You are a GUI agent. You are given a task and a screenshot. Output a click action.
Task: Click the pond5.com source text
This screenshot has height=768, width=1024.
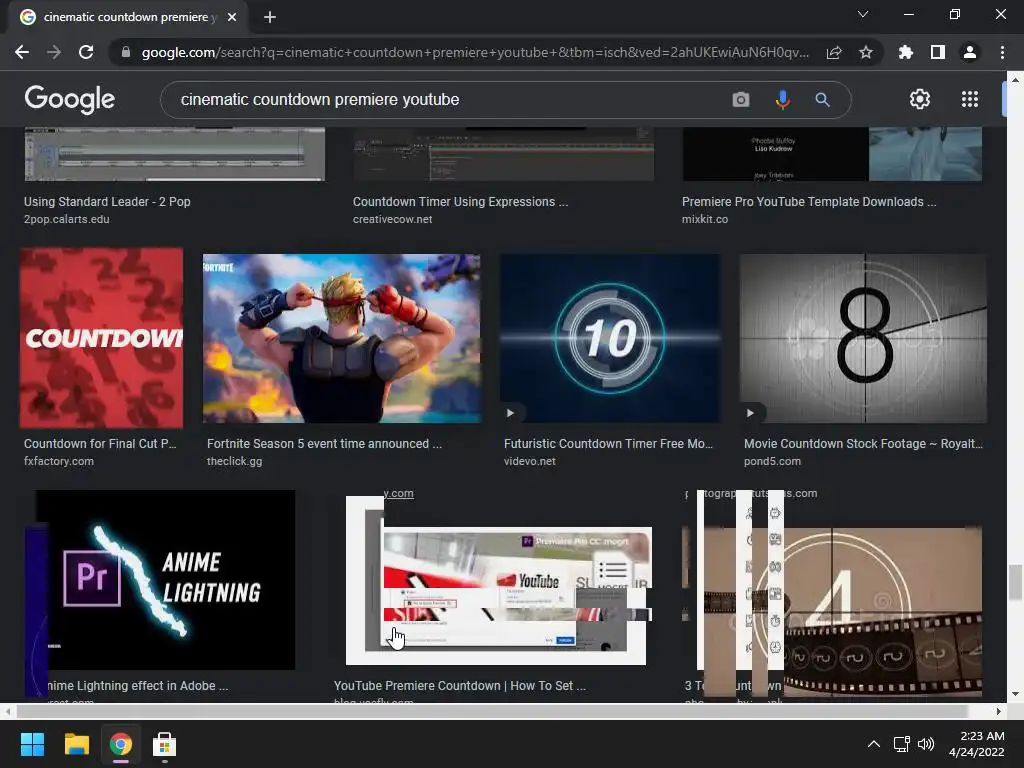772,461
